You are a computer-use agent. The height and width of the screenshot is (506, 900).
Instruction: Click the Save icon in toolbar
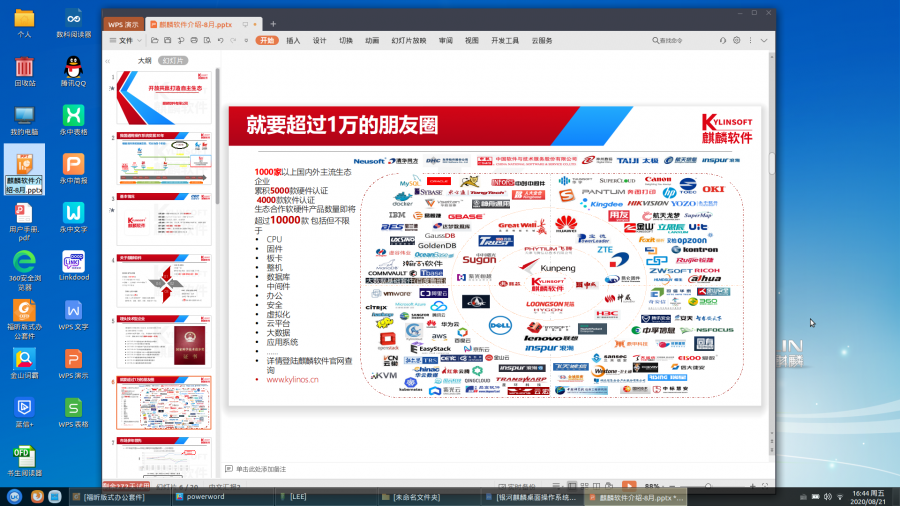[168, 41]
